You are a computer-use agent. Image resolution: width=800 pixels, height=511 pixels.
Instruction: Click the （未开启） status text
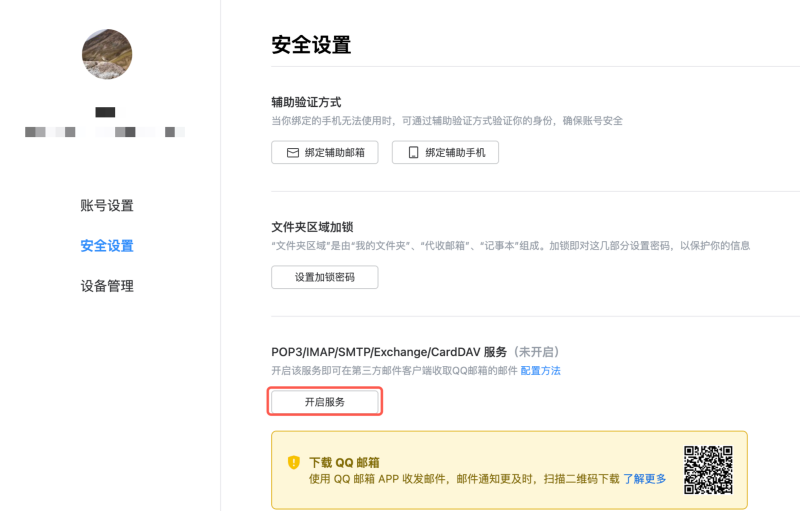point(536,352)
